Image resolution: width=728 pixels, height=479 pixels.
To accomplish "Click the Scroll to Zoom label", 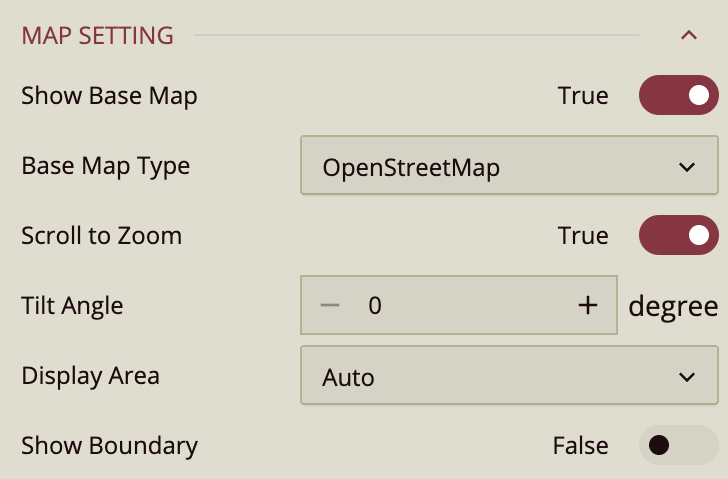I will click(x=101, y=236).
